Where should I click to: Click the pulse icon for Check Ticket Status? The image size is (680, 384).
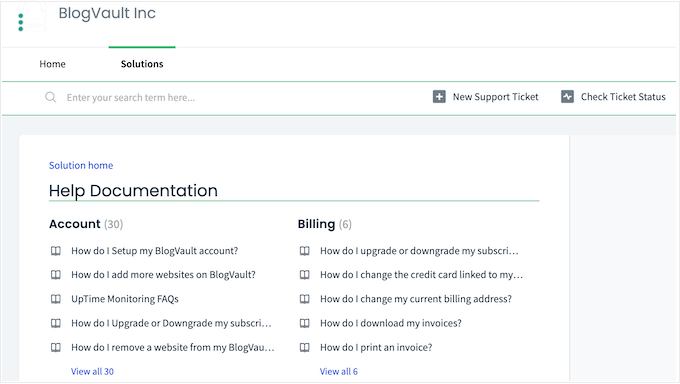pyautogui.click(x=567, y=96)
